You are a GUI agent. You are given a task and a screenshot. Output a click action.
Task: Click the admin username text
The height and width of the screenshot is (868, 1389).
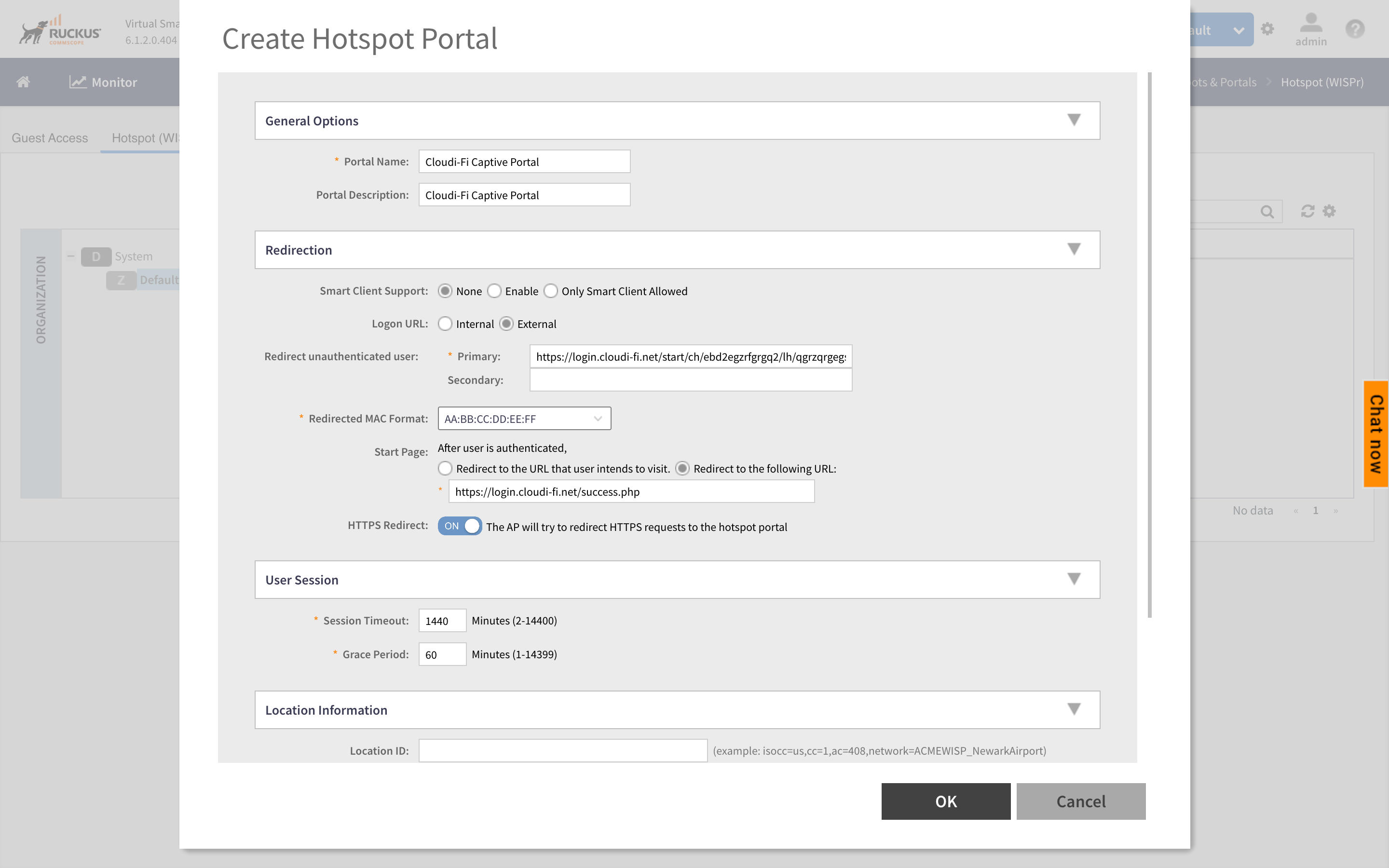pyautogui.click(x=1311, y=41)
